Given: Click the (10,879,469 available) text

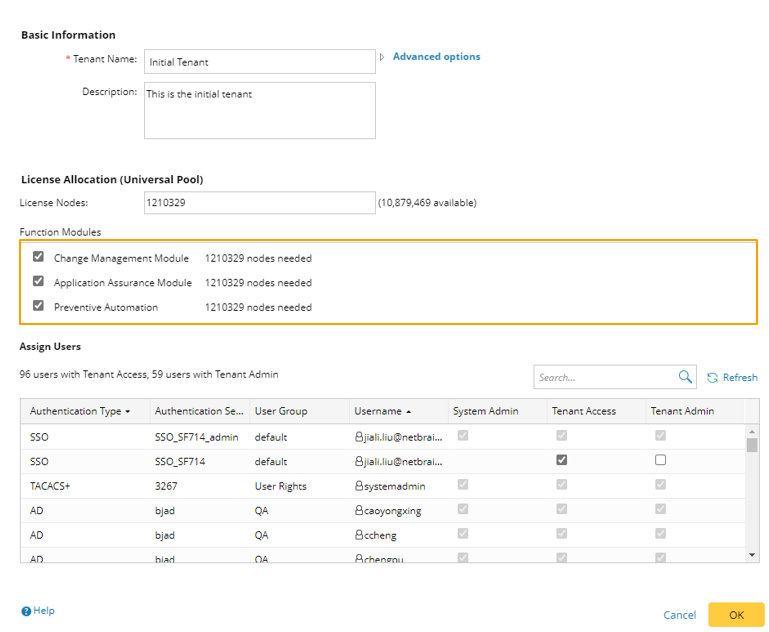Looking at the screenshot, I should click(x=427, y=202).
